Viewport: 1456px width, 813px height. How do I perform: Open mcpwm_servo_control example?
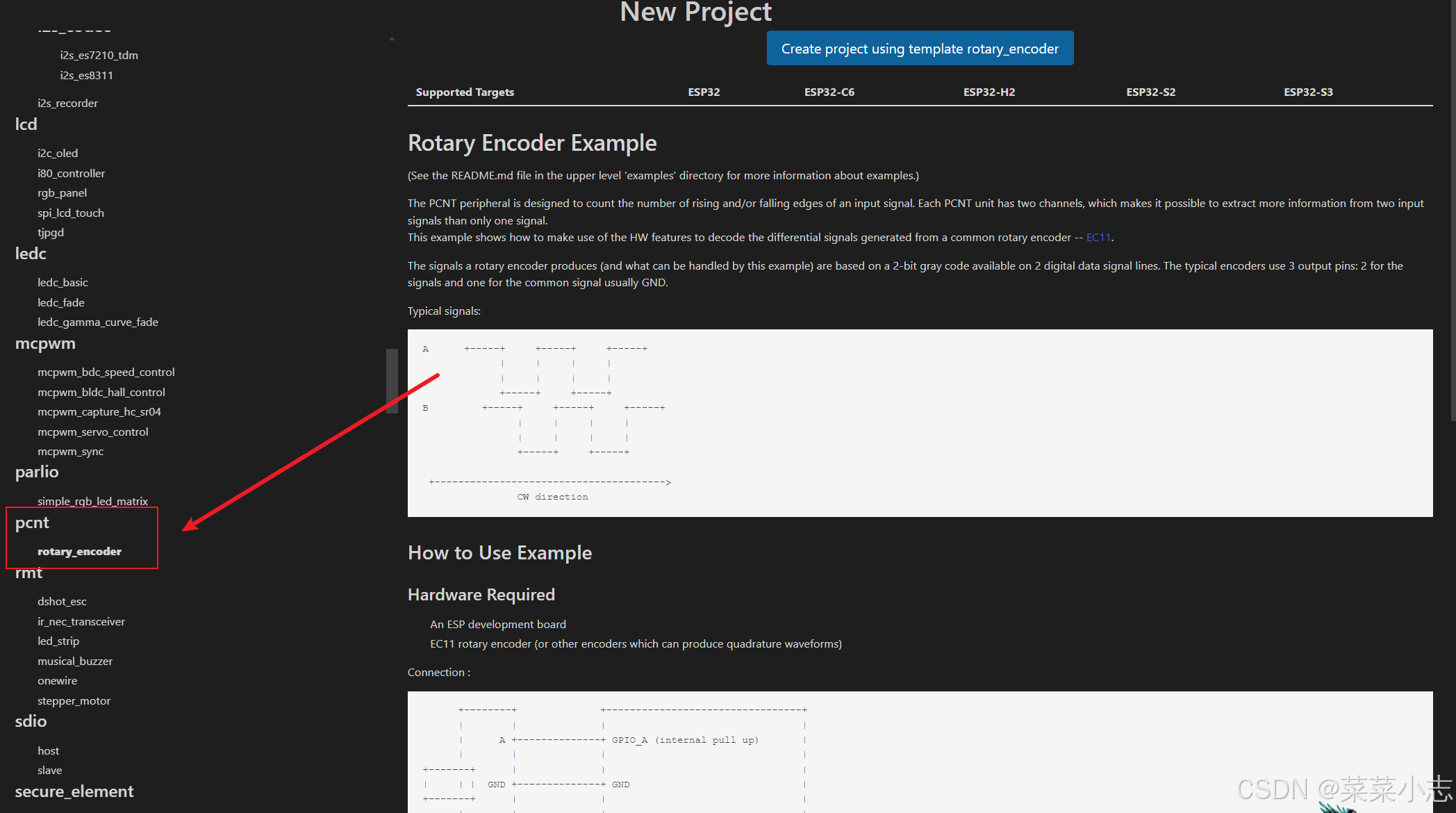tap(93, 432)
